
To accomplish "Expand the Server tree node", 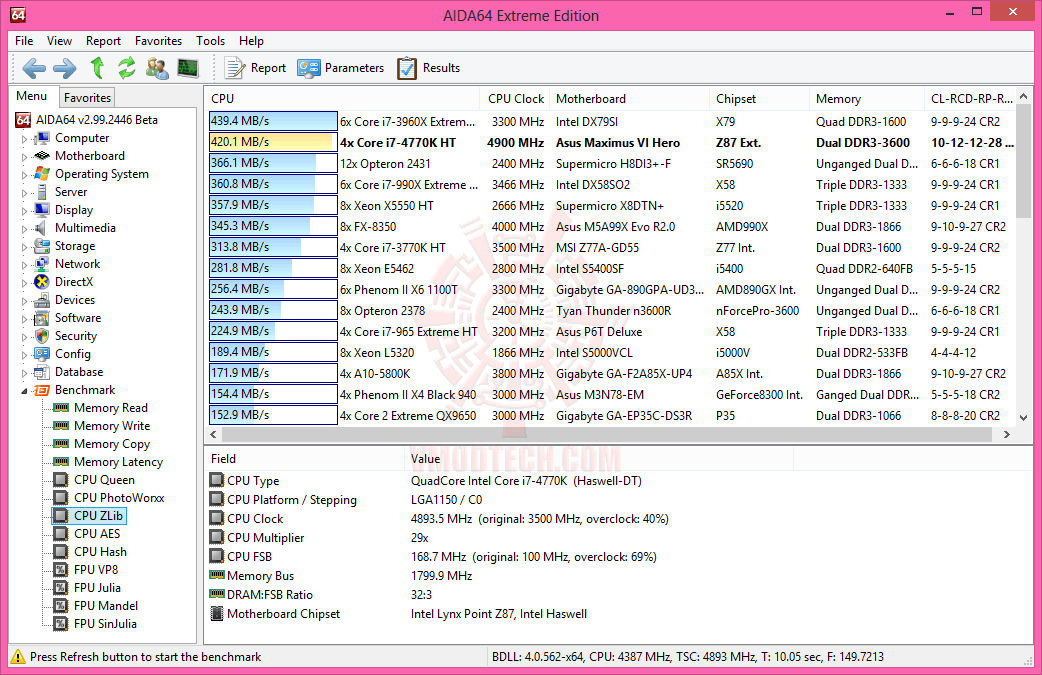I will [x=25, y=192].
